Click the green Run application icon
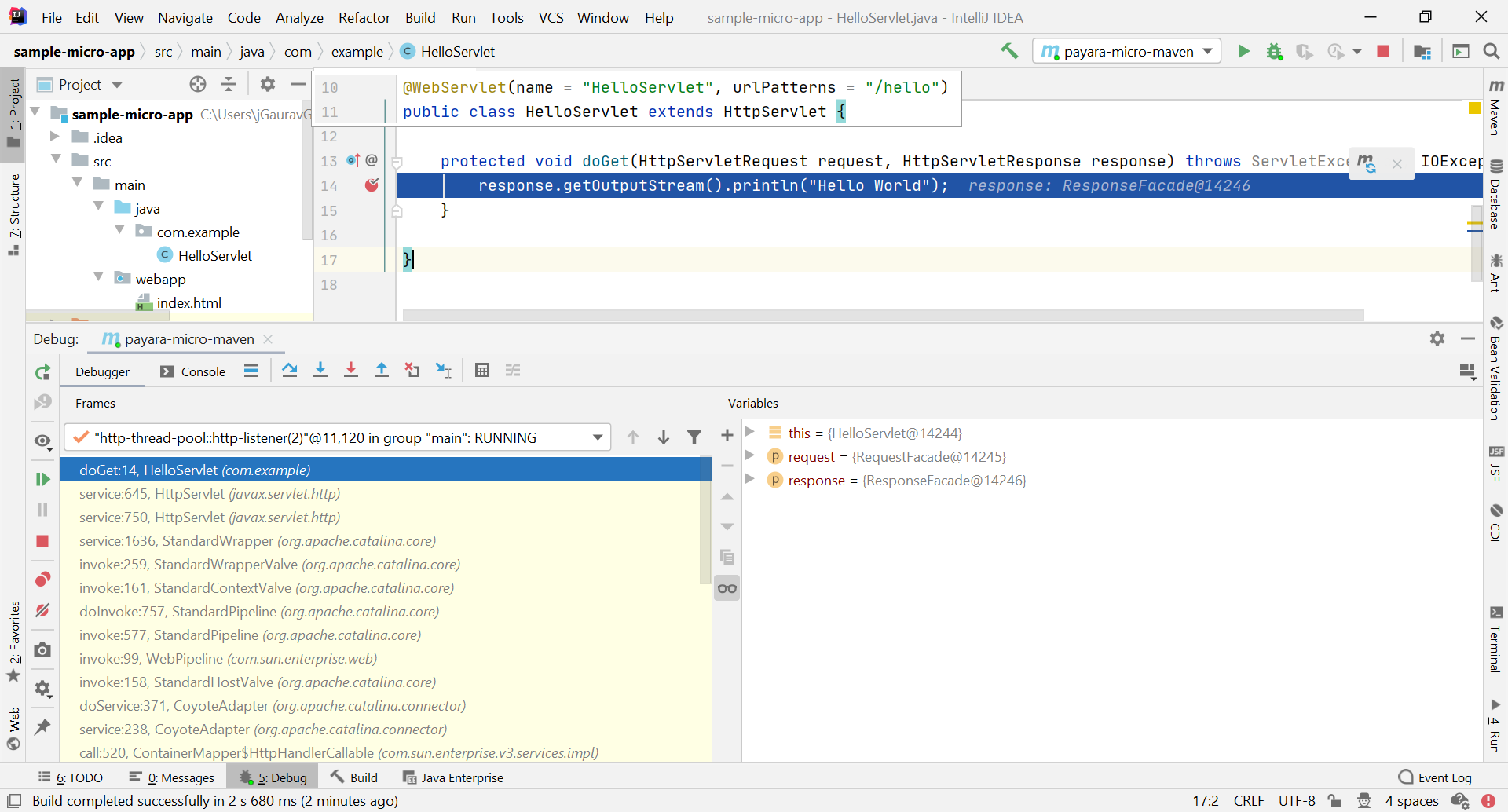This screenshot has width=1508, height=812. point(1243,51)
